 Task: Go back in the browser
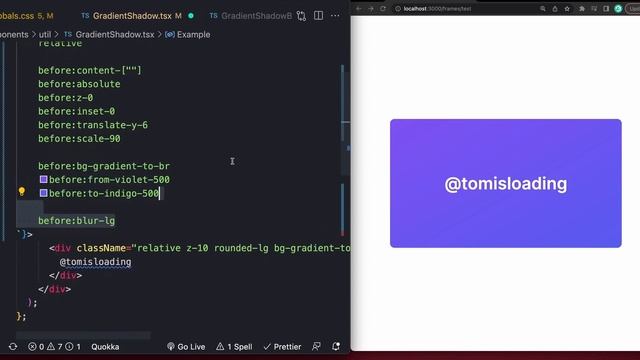tap(358, 9)
